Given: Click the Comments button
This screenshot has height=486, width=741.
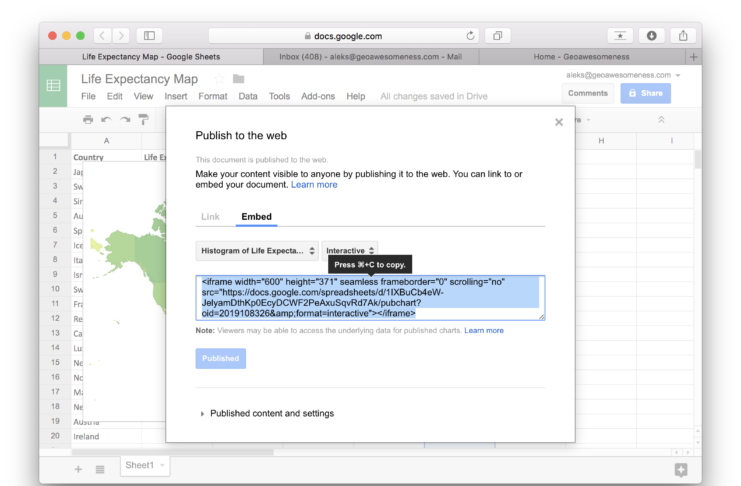Looking at the screenshot, I should (x=587, y=93).
